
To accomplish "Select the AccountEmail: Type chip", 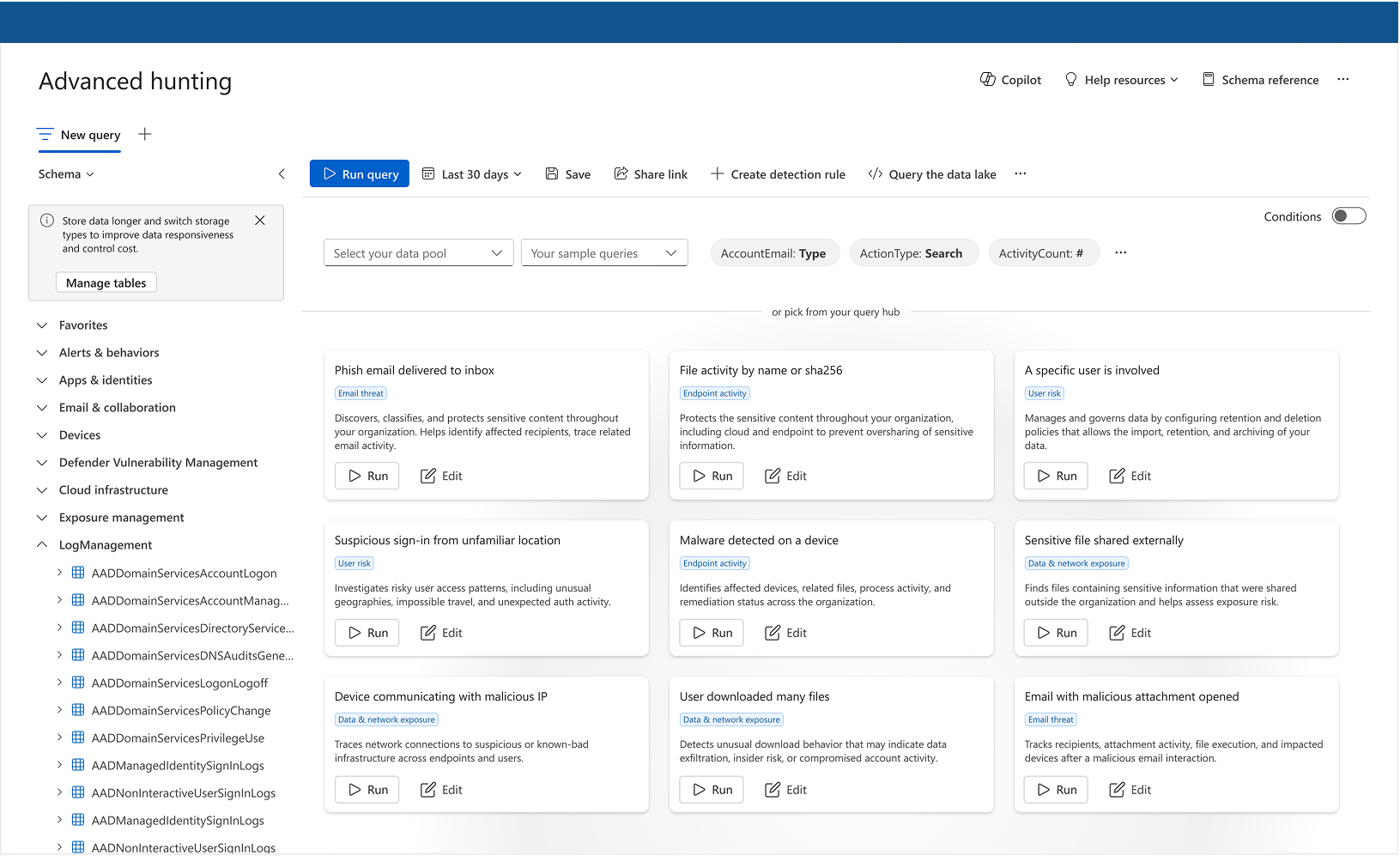I will (x=774, y=253).
